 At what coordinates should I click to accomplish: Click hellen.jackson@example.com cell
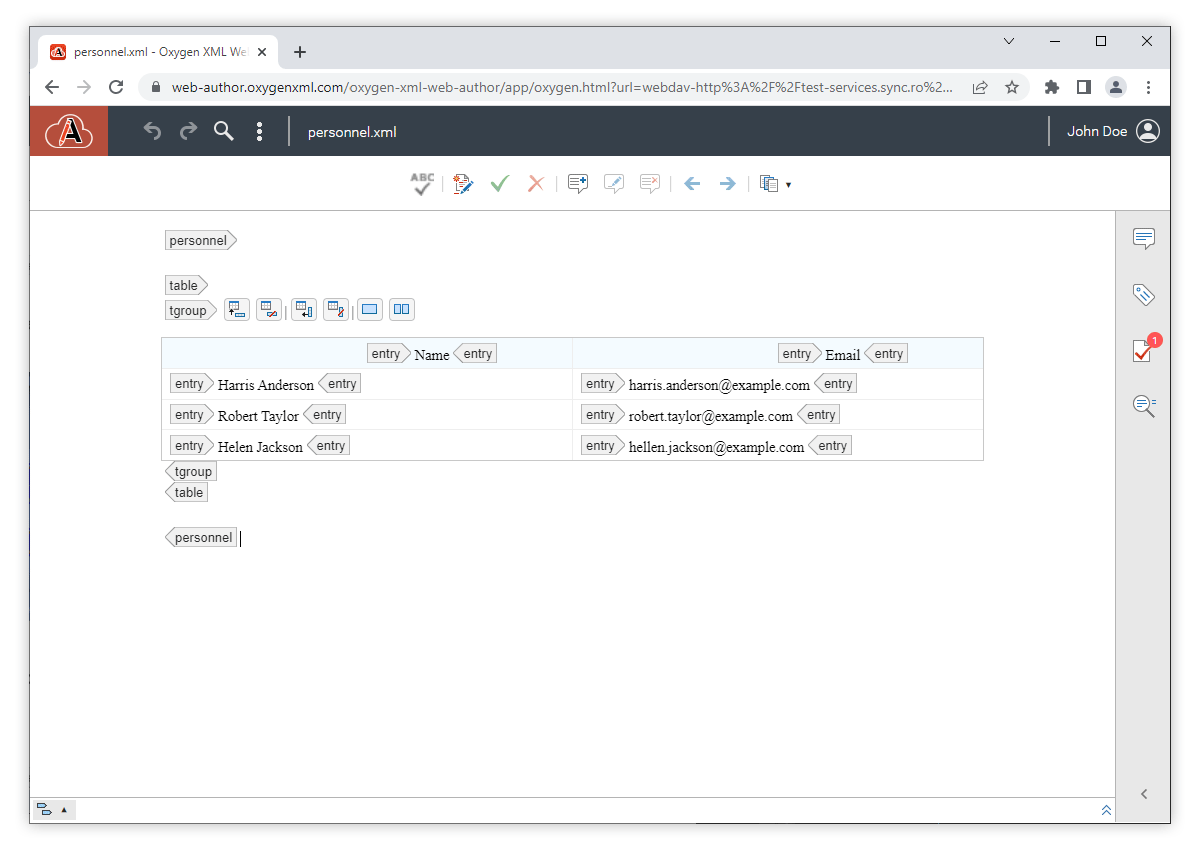[716, 447]
